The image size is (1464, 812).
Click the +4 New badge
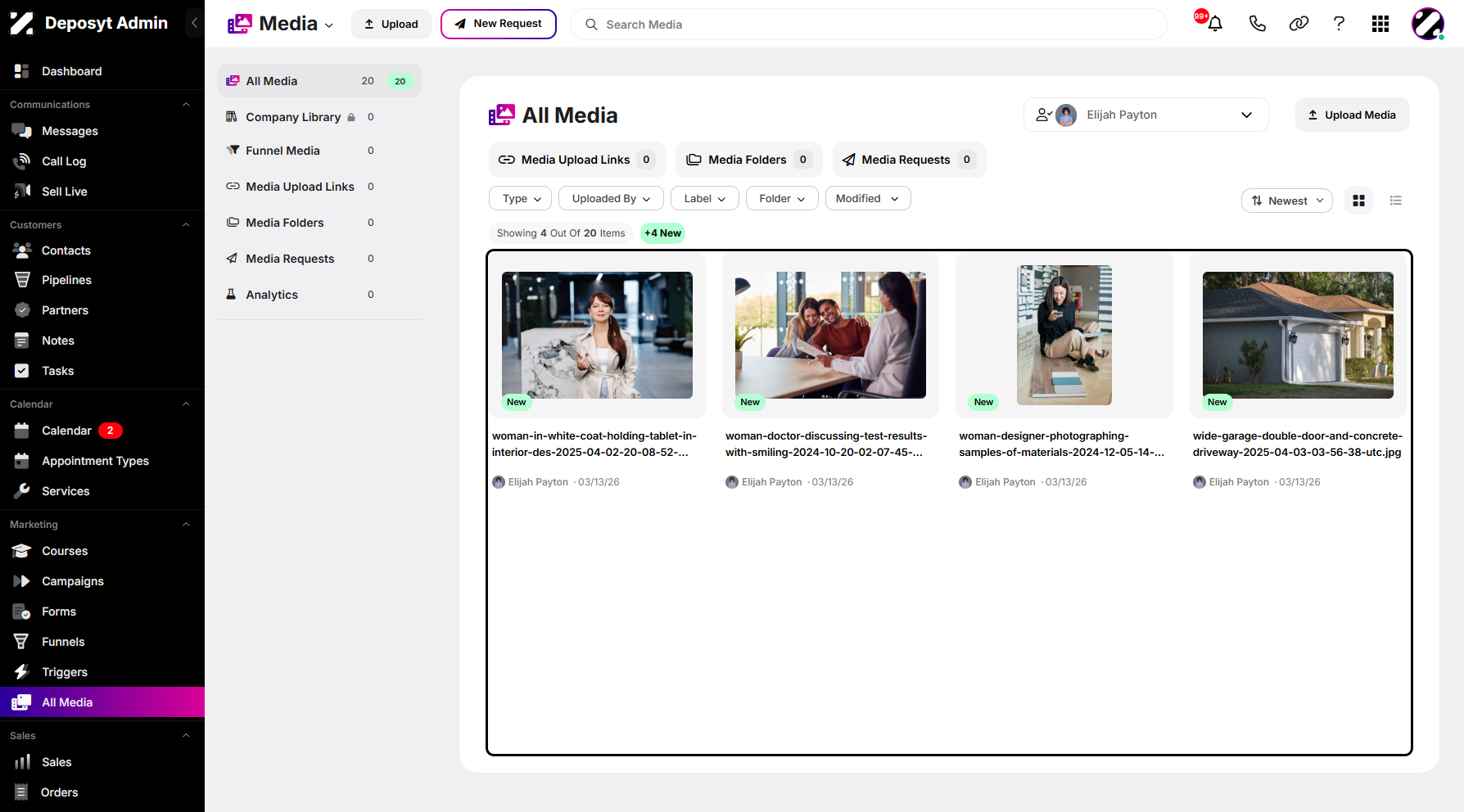[662, 233]
